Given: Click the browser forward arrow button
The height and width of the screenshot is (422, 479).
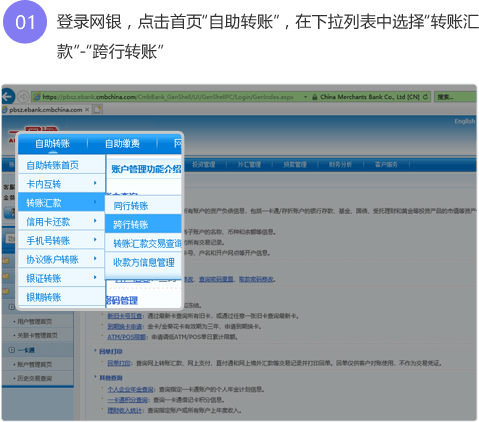Looking at the screenshot, I should click(x=23, y=97).
